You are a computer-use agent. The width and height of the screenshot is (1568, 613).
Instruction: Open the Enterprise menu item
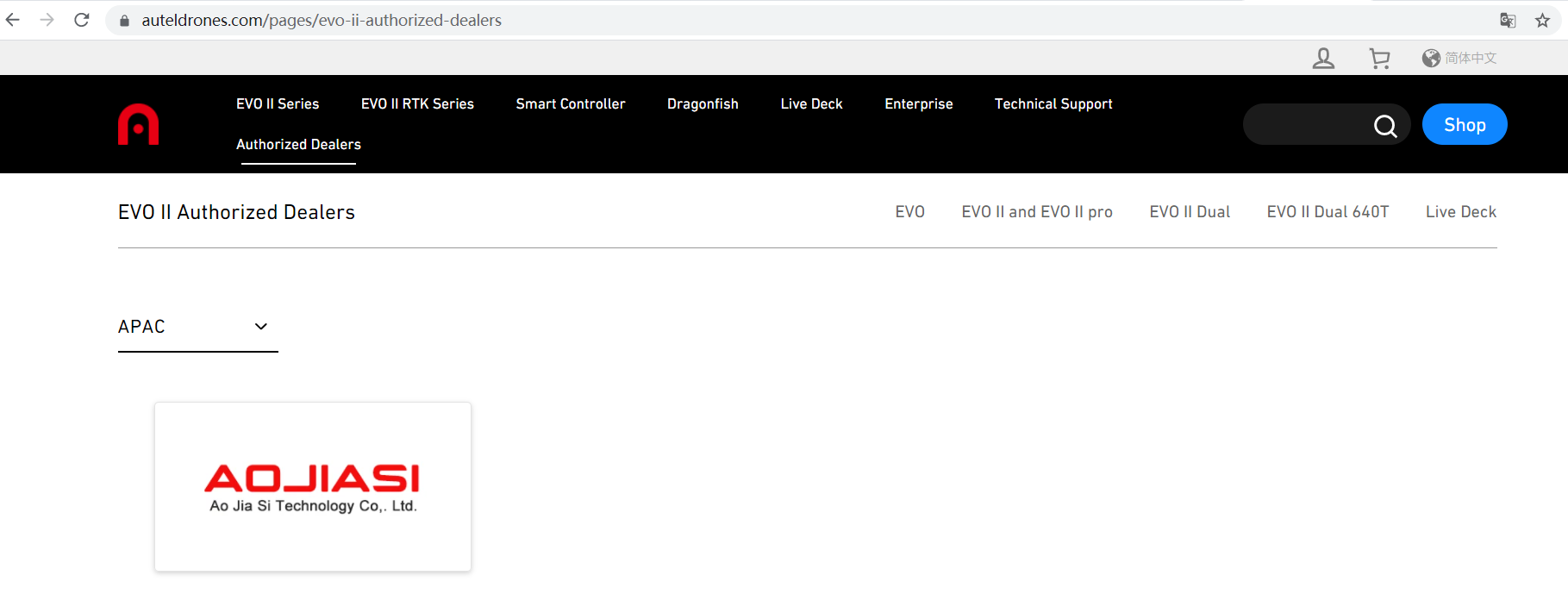tap(919, 103)
